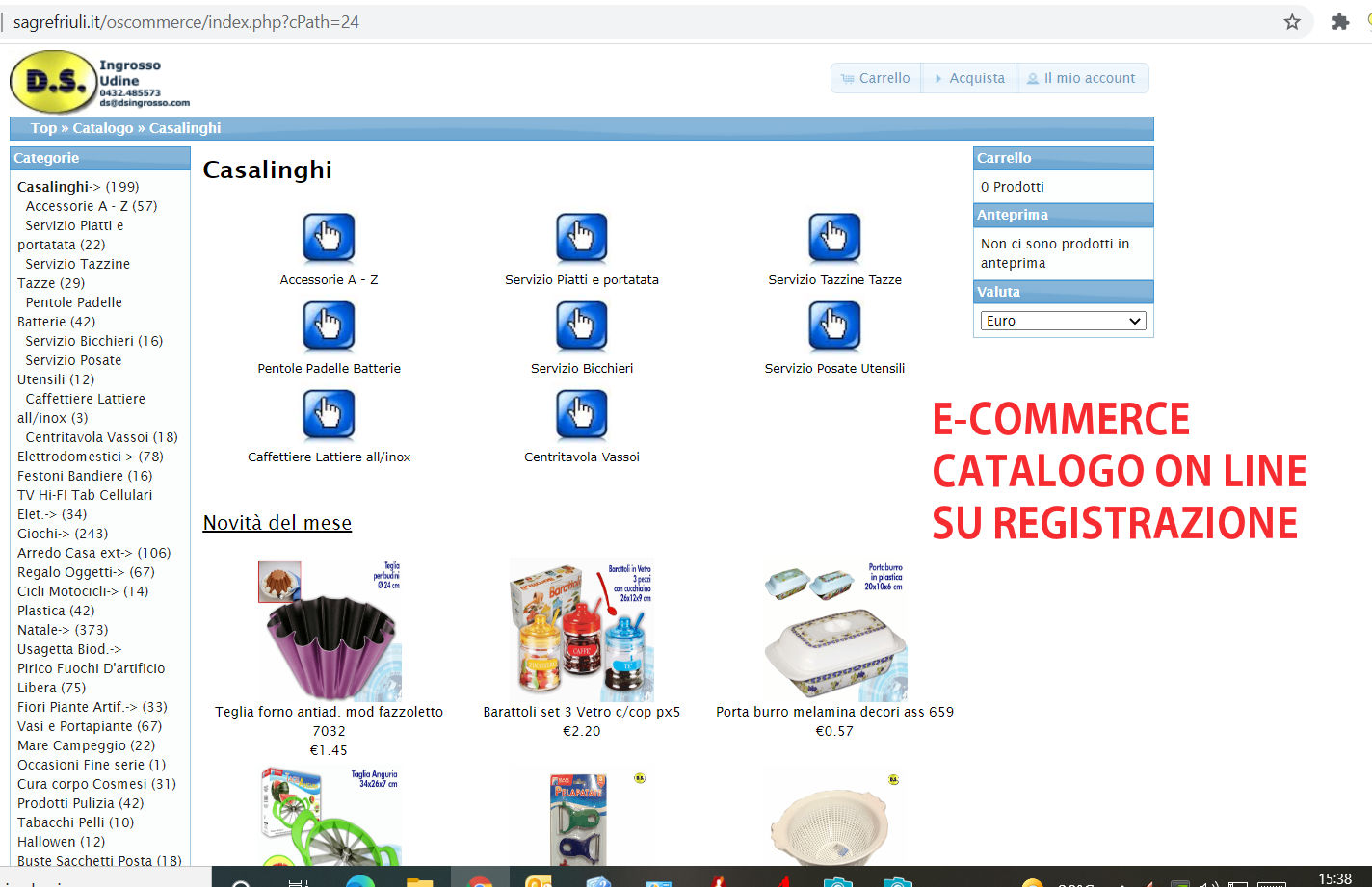Expand Regalo Oggetti (67) category
1372x887 pixels.
(86, 572)
